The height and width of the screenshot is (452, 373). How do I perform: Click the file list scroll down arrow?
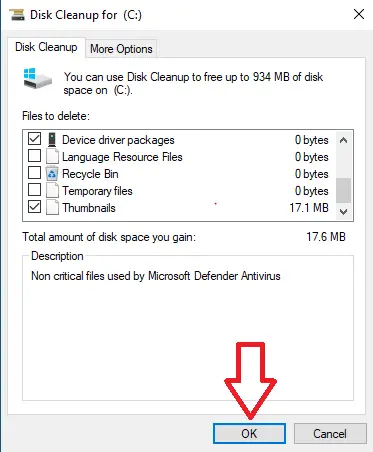coord(343,211)
